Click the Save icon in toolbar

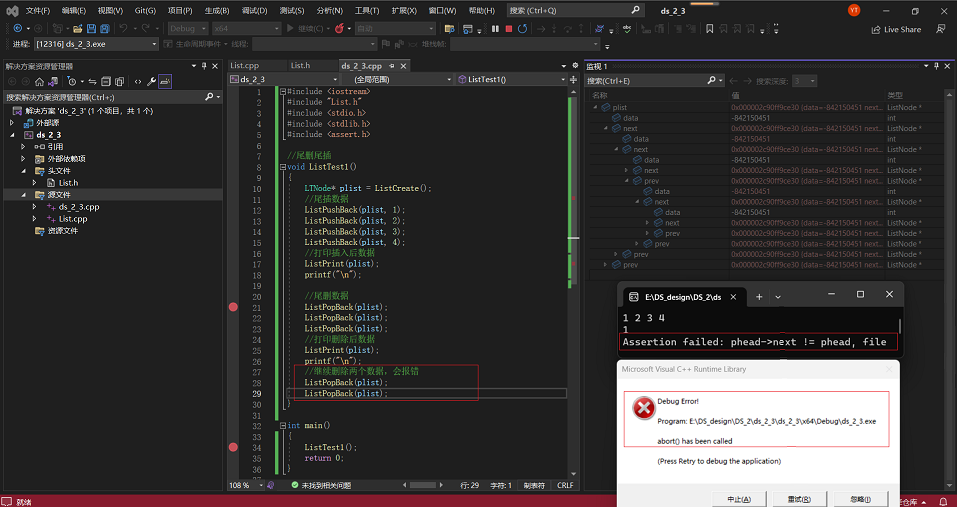[x=91, y=29]
